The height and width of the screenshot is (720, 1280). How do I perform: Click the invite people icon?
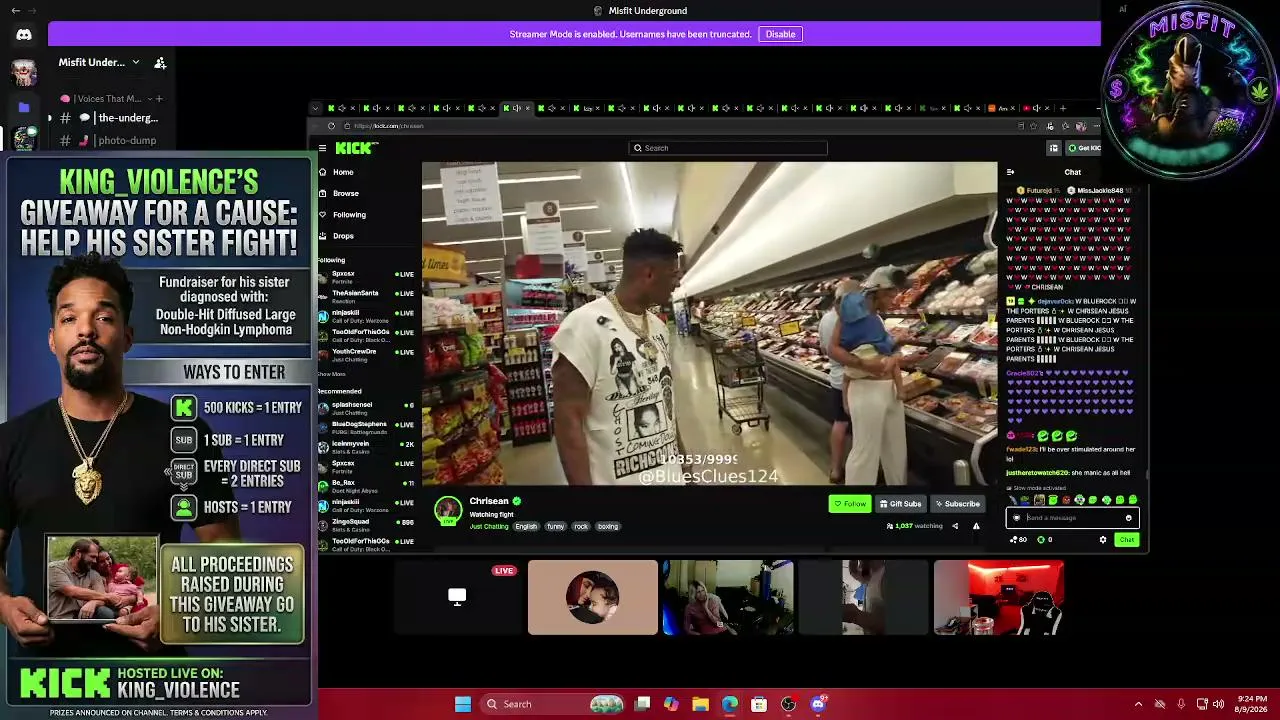click(x=160, y=62)
